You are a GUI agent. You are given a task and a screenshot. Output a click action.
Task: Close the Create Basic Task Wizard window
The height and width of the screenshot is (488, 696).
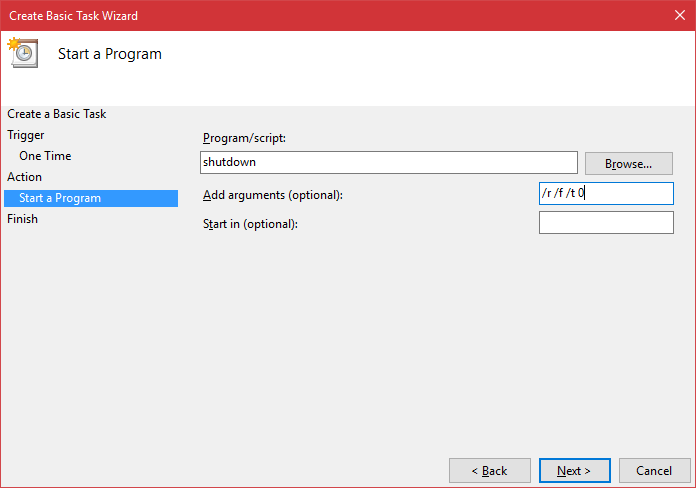click(x=680, y=16)
